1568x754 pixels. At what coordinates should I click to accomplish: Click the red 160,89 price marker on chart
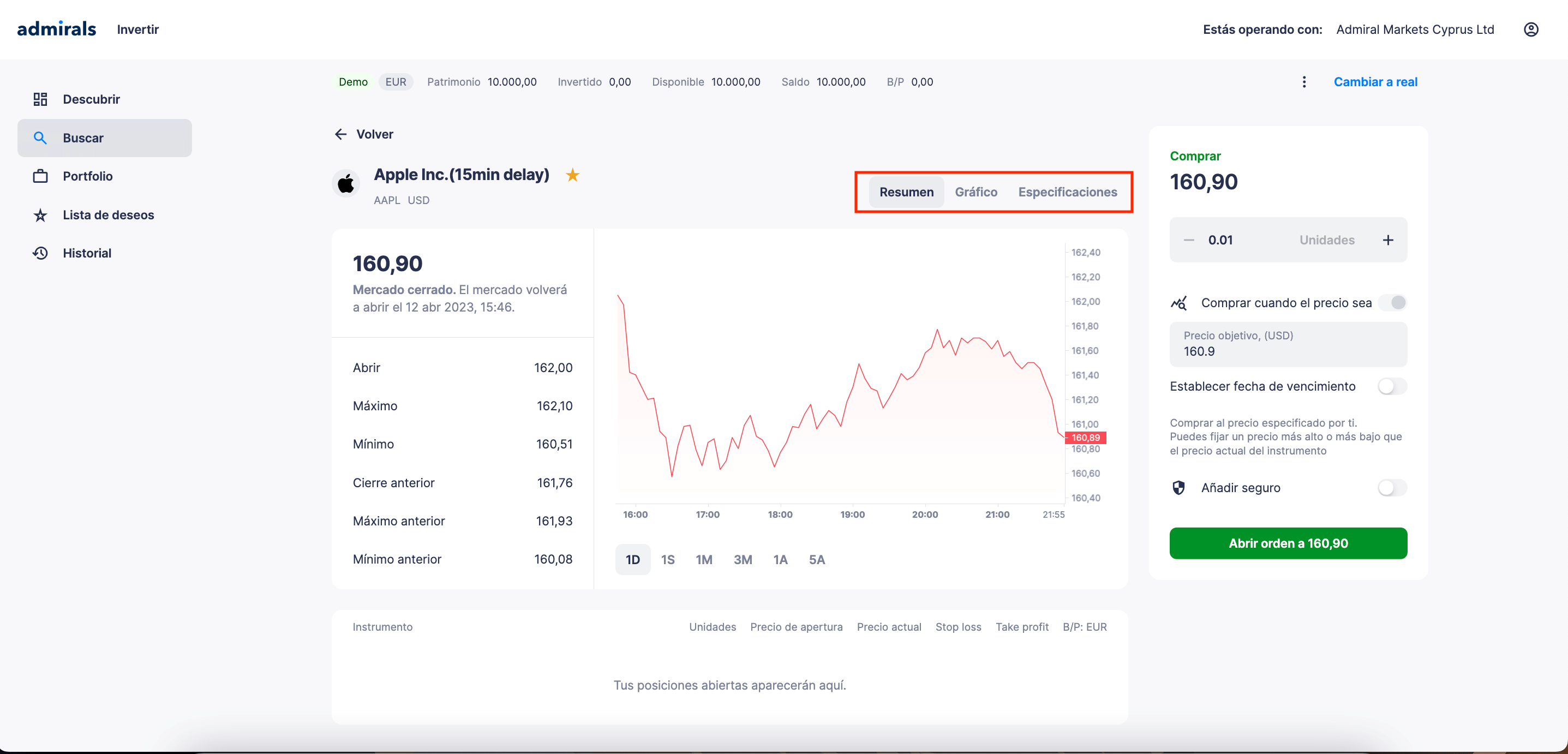click(x=1085, y=438)
